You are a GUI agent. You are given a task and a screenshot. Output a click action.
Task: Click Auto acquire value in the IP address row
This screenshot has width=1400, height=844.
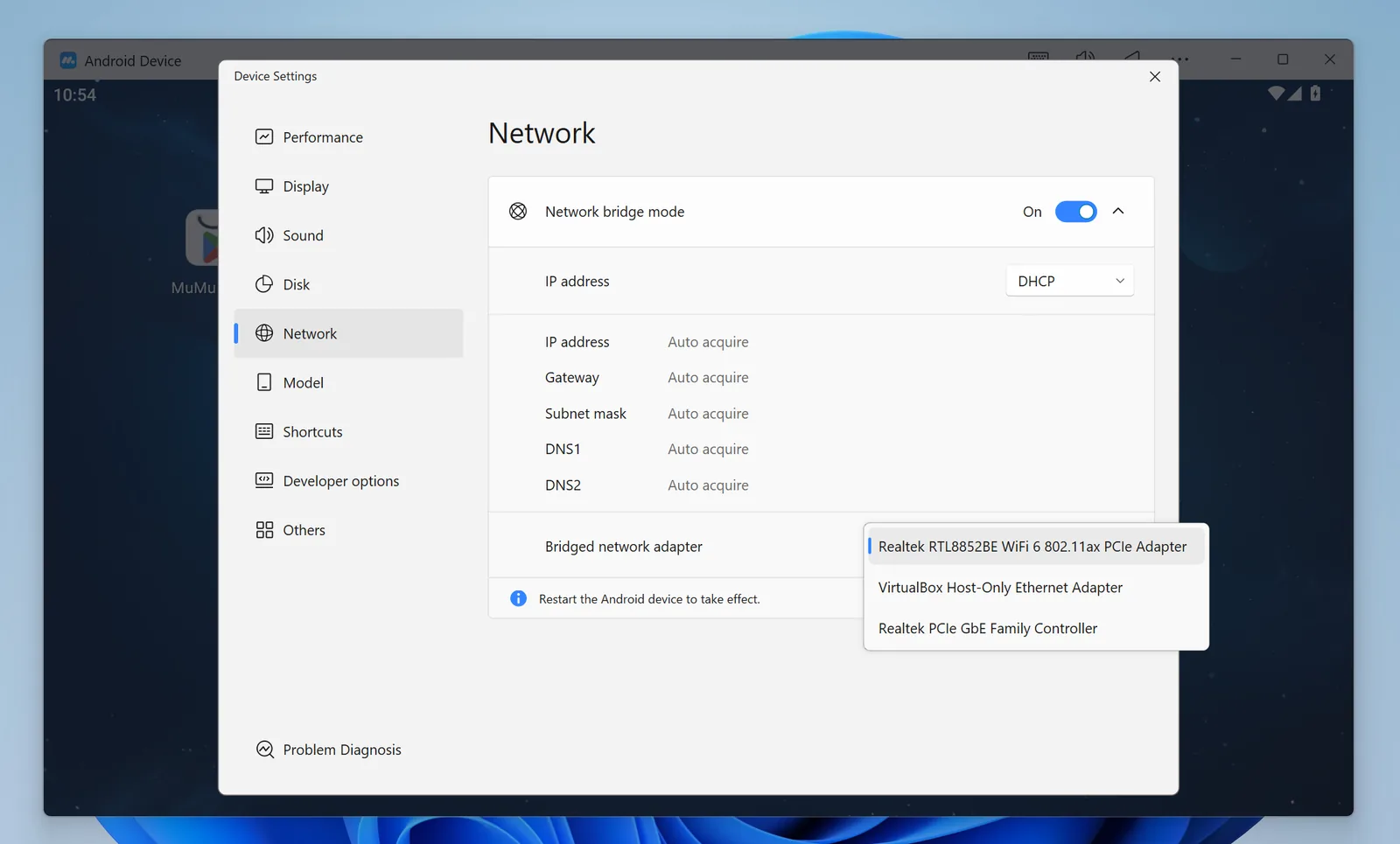click(708, 342)
